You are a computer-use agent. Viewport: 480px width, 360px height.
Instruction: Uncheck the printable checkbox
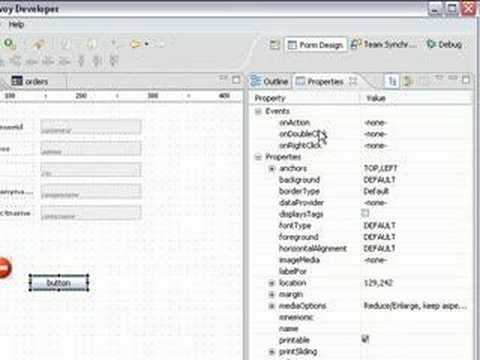click(365, 339)
